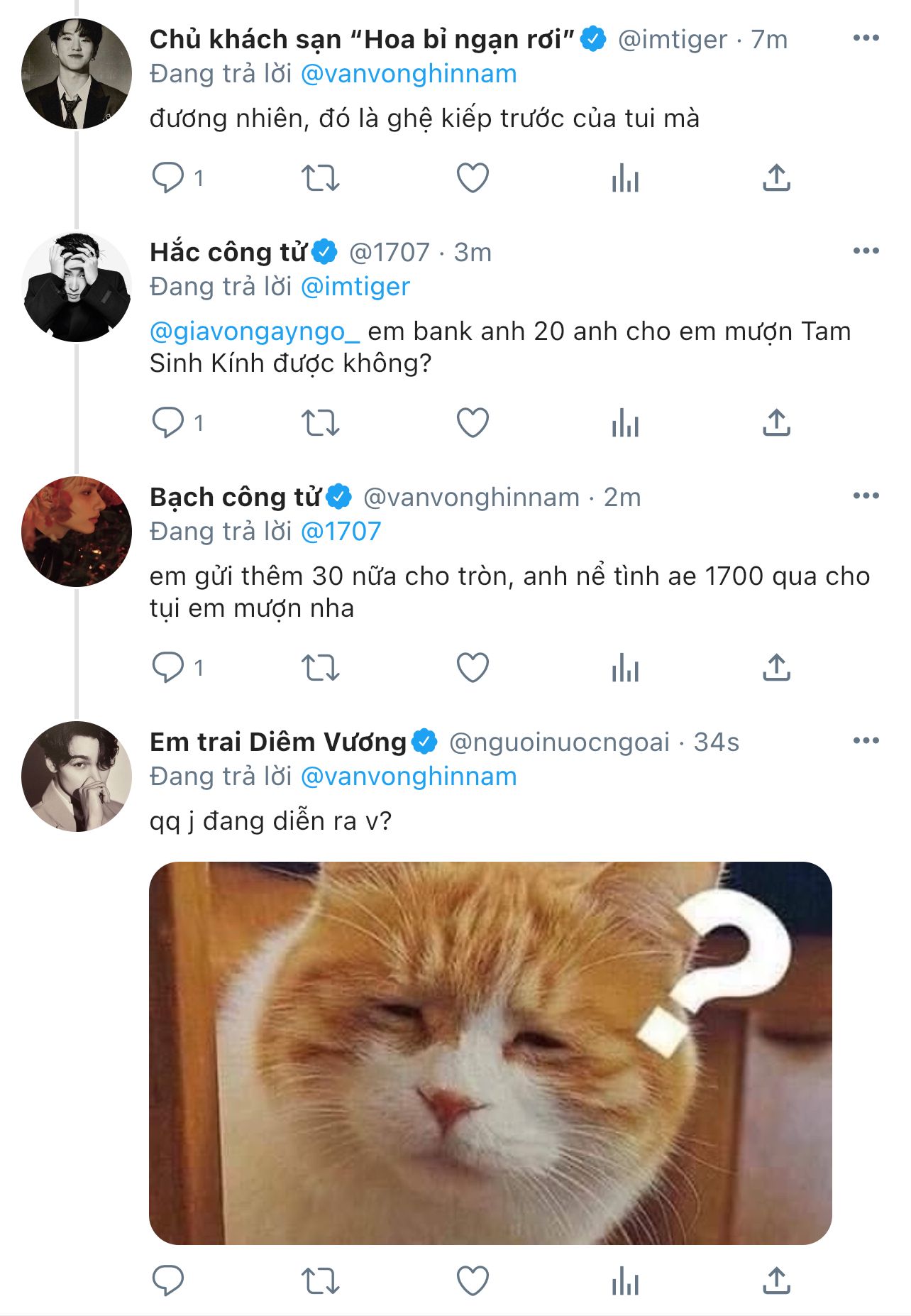Reply to the cat picture tweet

168,1281
